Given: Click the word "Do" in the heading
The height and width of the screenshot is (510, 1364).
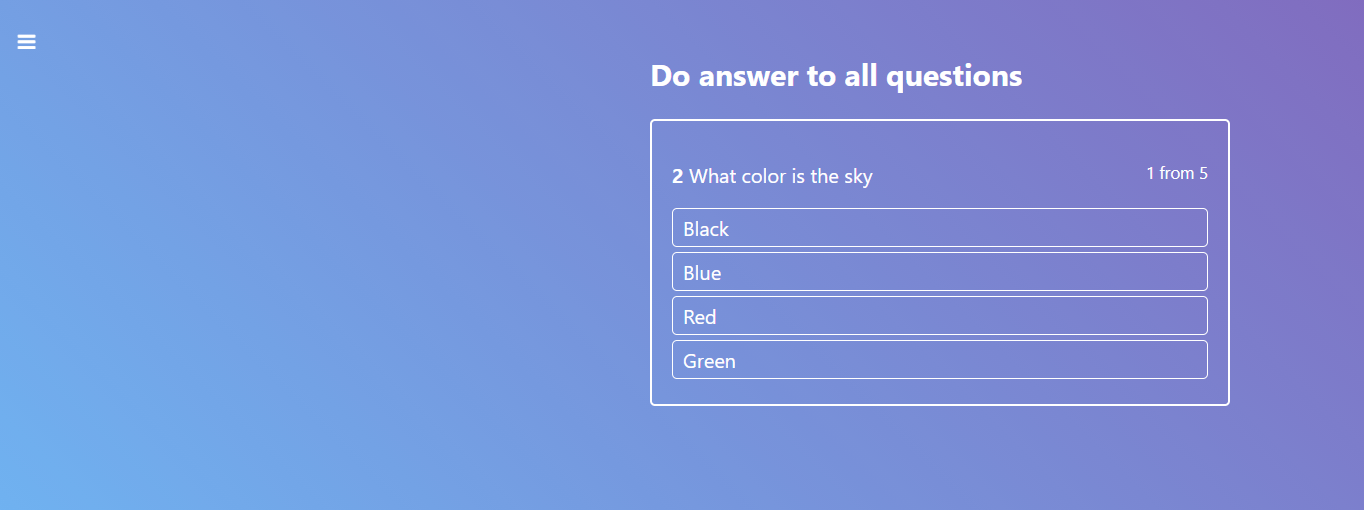Looking at the screenshot, I should point(670,76).
